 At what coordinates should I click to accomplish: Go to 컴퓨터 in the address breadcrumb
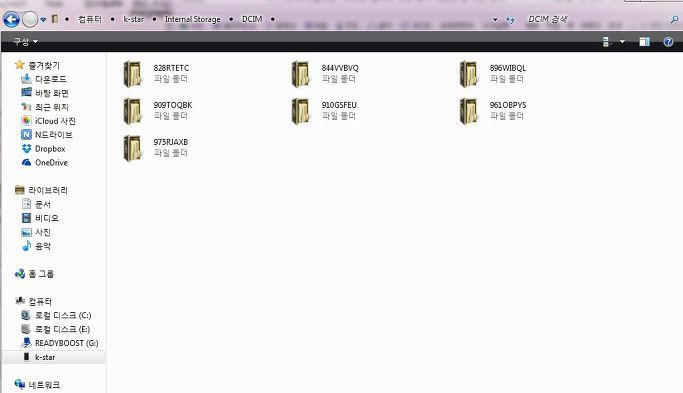click(90, 19)
